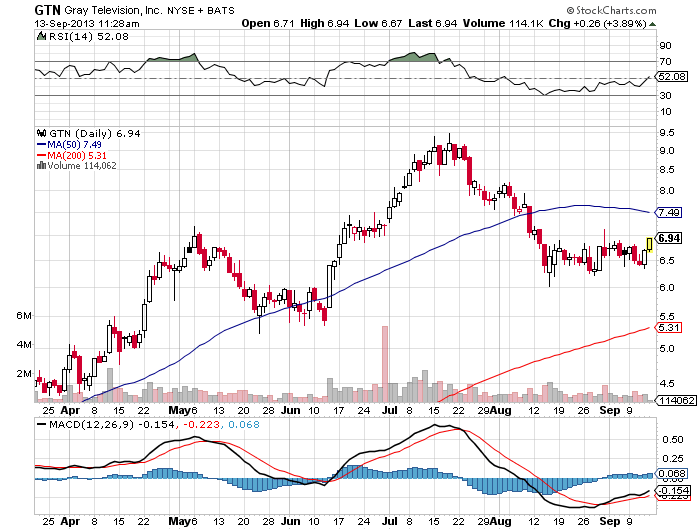700x530 pixels.
Task: Click the black MACD legend line marker
Action: pos(42,425)
